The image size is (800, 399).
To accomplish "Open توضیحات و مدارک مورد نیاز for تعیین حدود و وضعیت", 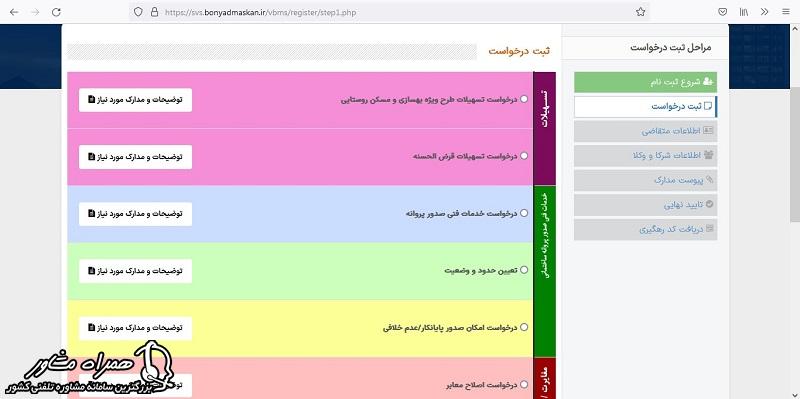I will [x=135, y=271].
